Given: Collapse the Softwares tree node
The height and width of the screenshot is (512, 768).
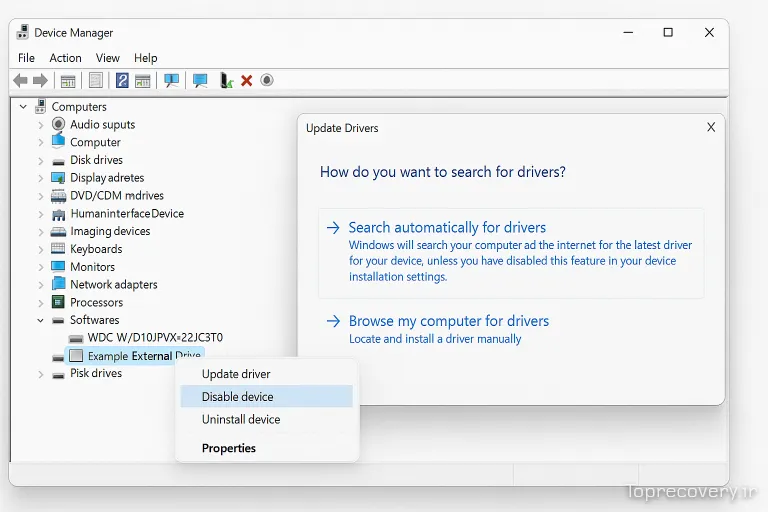Looking at the screenshot, I should pyautogui.click(x=41, y=320).
